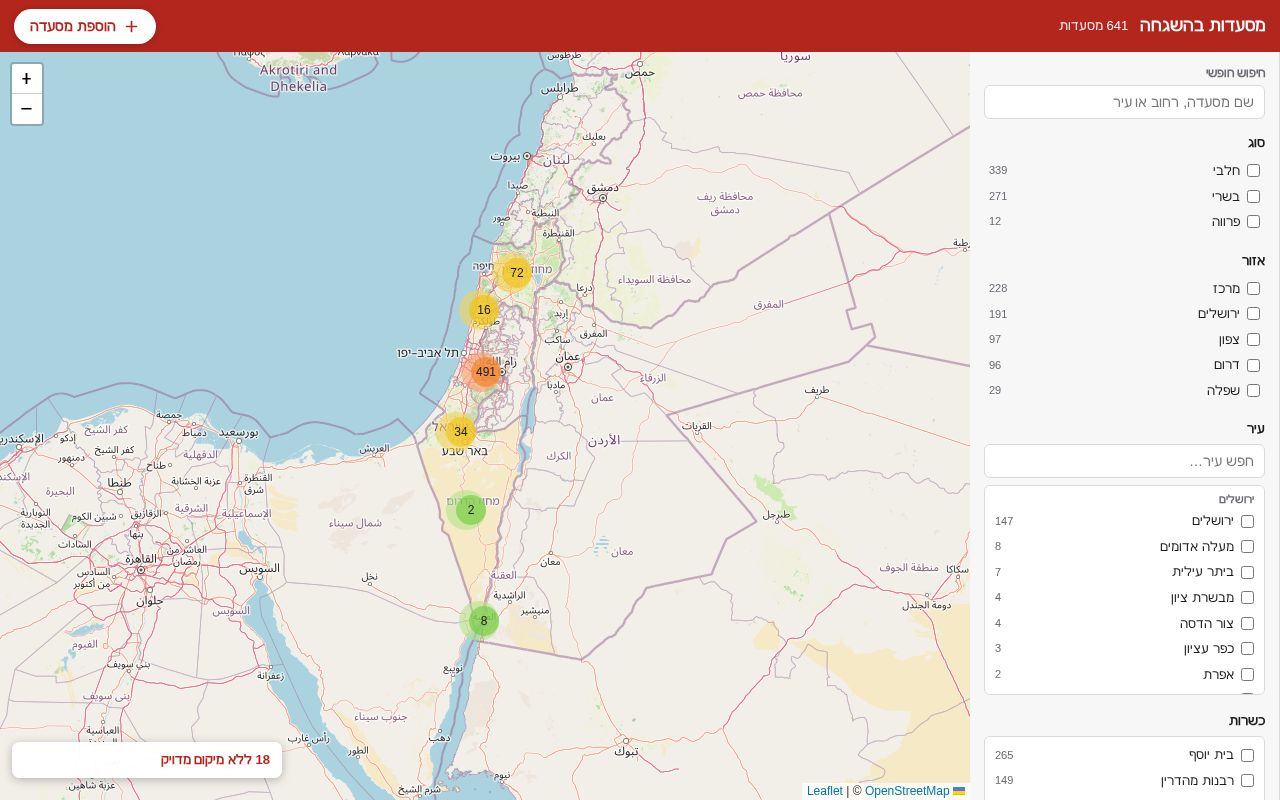Check the מרכז region filter
Viewport: 1280px width, 800px height.
point(1253,288)
